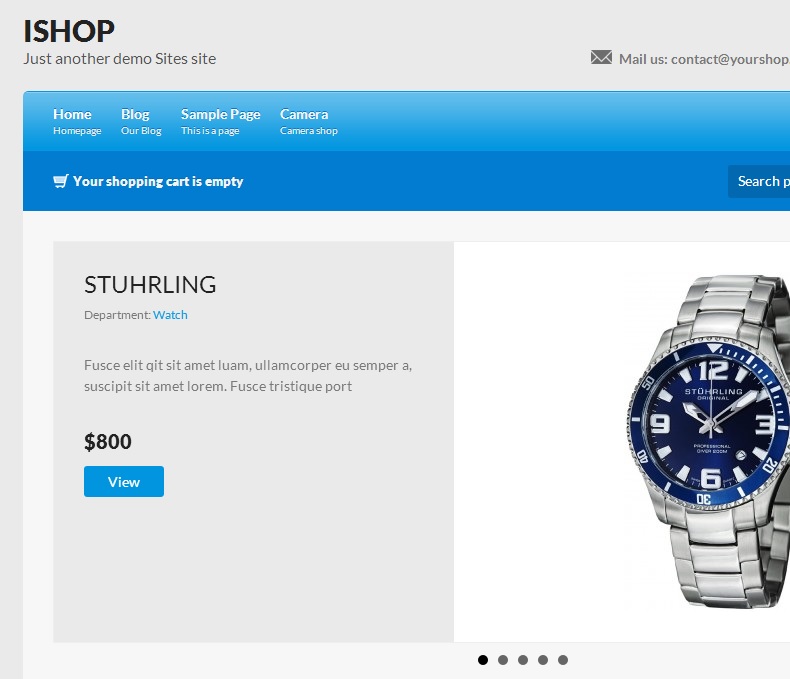The image size is (790, 679).
Task: Click the mail envelope icon
Action: point(601,57)
